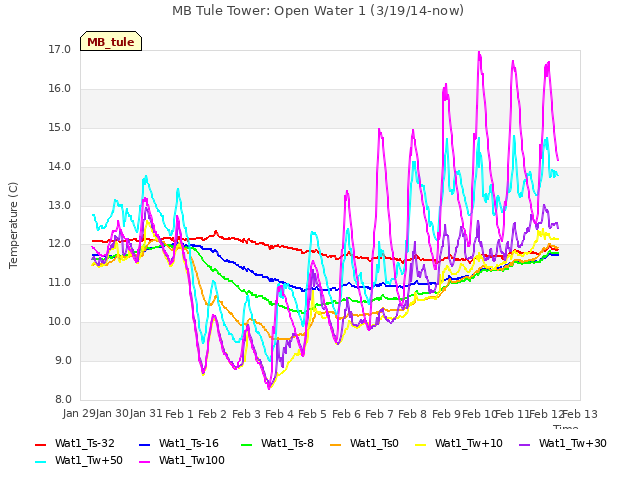Select the magenta Wat1_Tw100 legend swatch
640x480 pixels.
(145, 462)
